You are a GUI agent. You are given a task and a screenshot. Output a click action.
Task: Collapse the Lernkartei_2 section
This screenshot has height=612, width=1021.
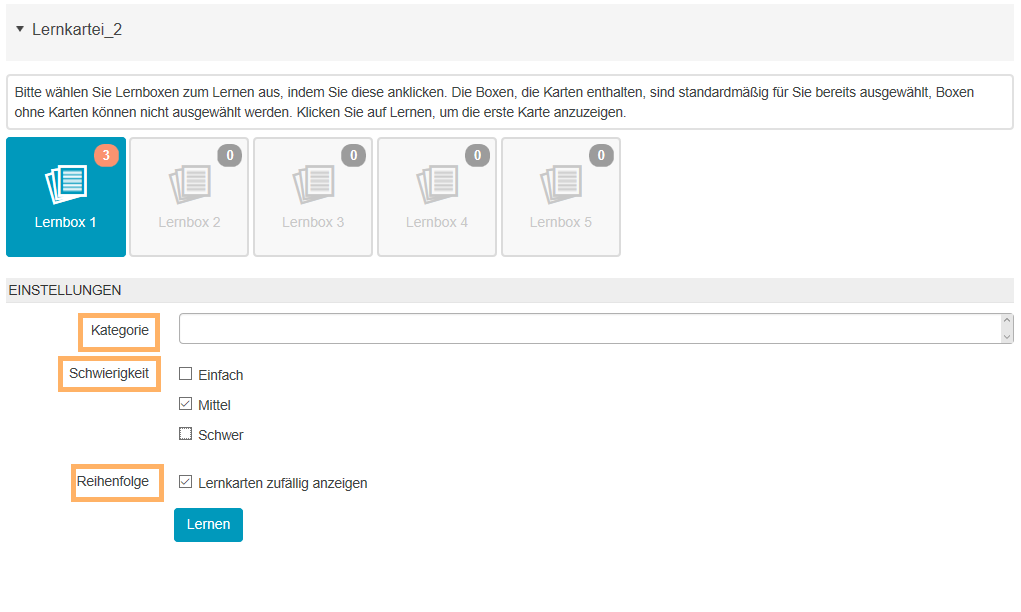click(x=20, y=30)
